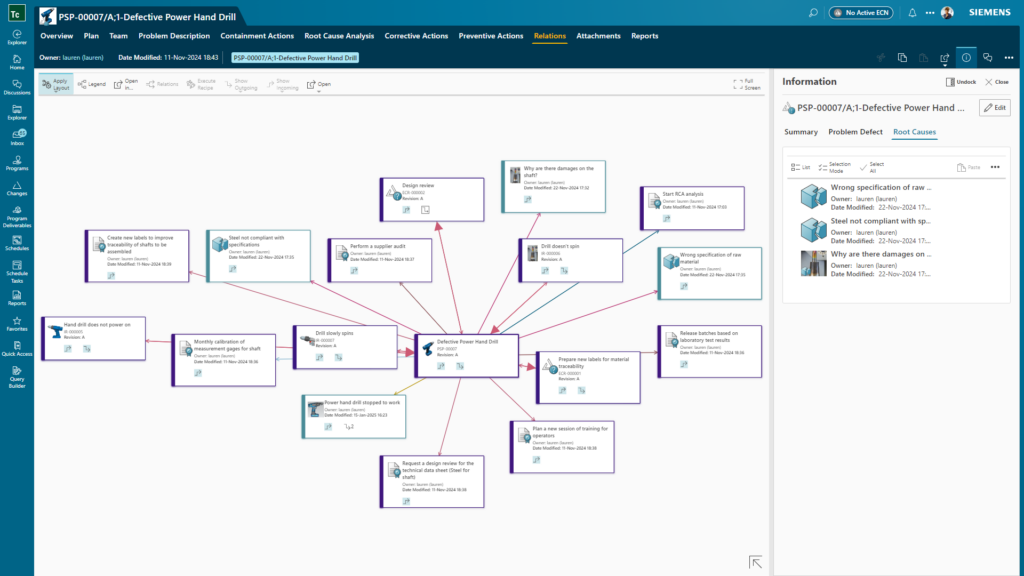1024x576 pixels.
Task: Open more options in Root Causes list
Action: (x=995, y=167)
